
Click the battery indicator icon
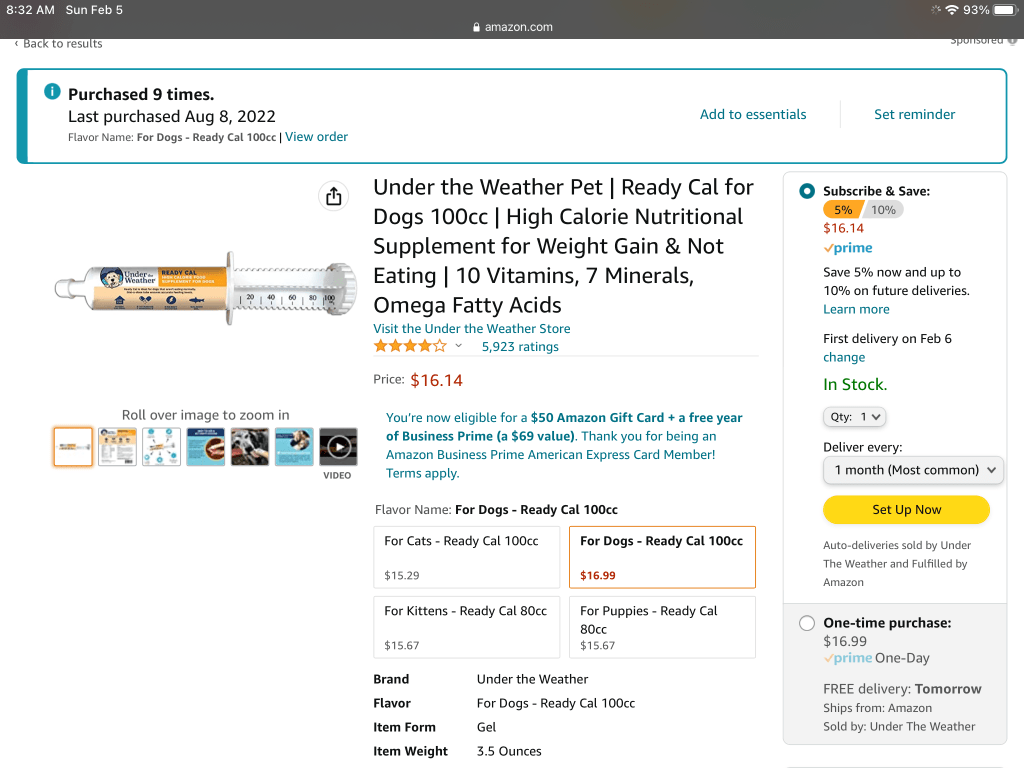coord(1004,10)
